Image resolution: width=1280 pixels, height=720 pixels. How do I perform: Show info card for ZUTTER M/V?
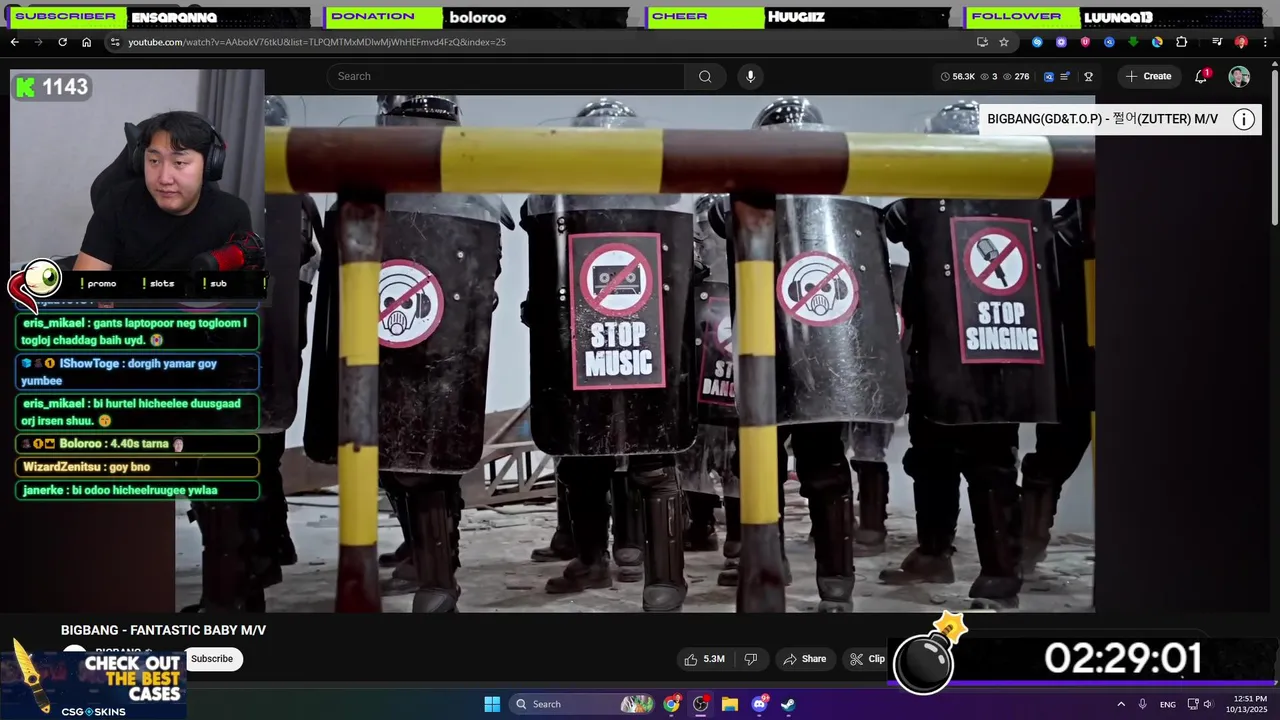point(1243,119)
